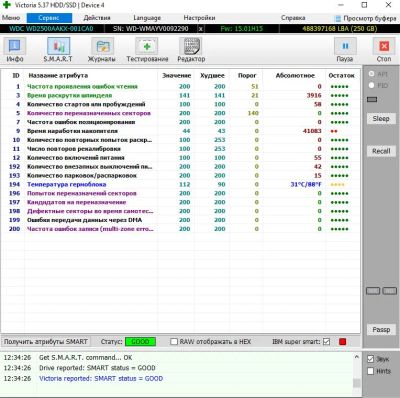
Task: Click the Значение column header
Action: click(x=176, y=76)
